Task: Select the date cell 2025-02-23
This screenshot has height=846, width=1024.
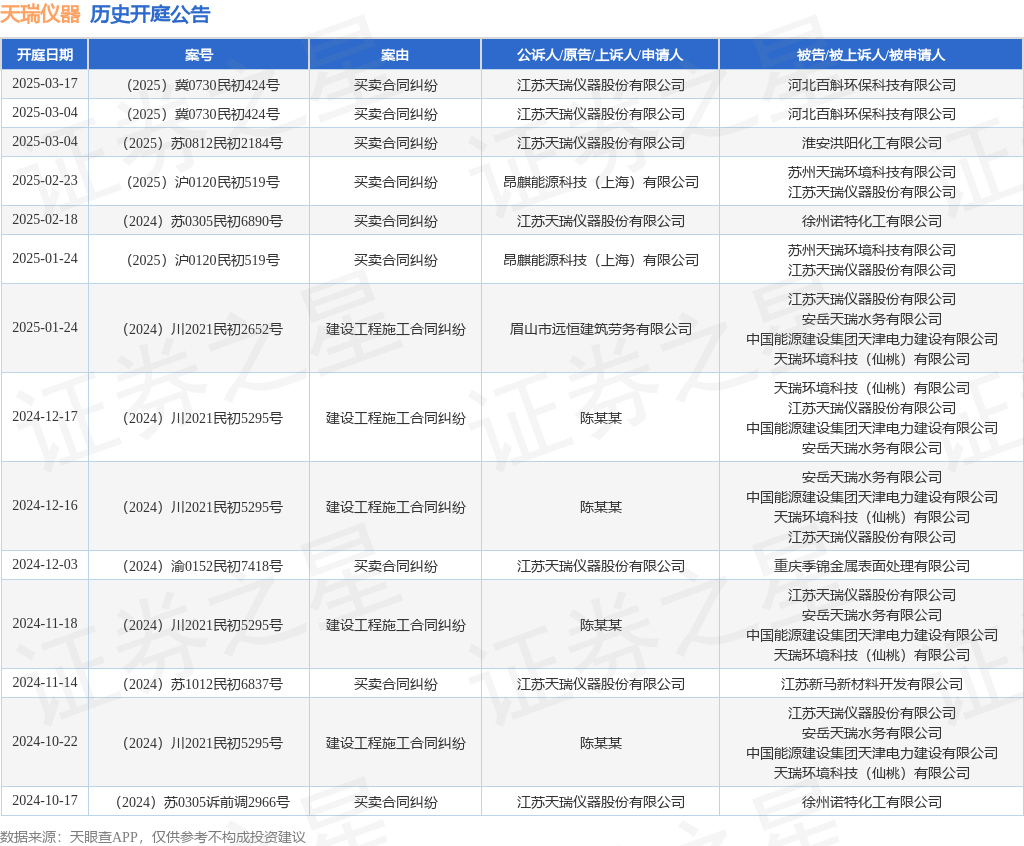Action: coord(44,181)
